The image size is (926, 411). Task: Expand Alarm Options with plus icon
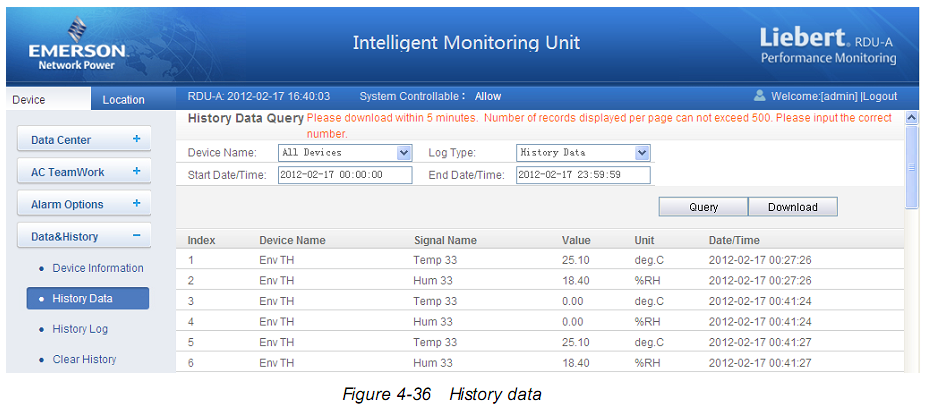[x=136, y=204]
